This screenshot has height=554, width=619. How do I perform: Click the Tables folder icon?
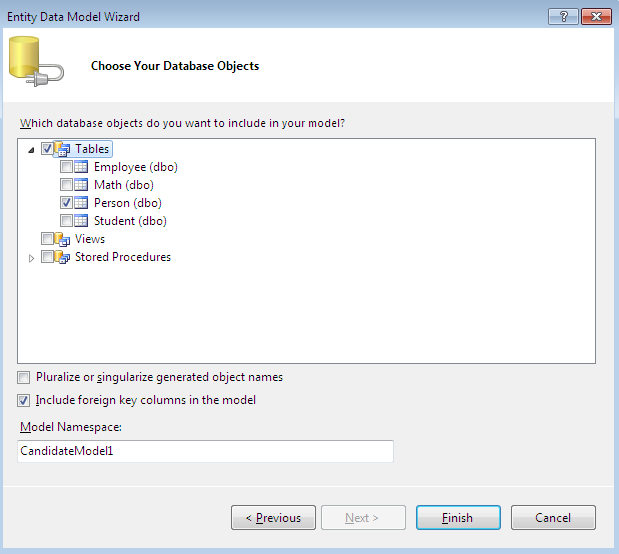point(62,149)
